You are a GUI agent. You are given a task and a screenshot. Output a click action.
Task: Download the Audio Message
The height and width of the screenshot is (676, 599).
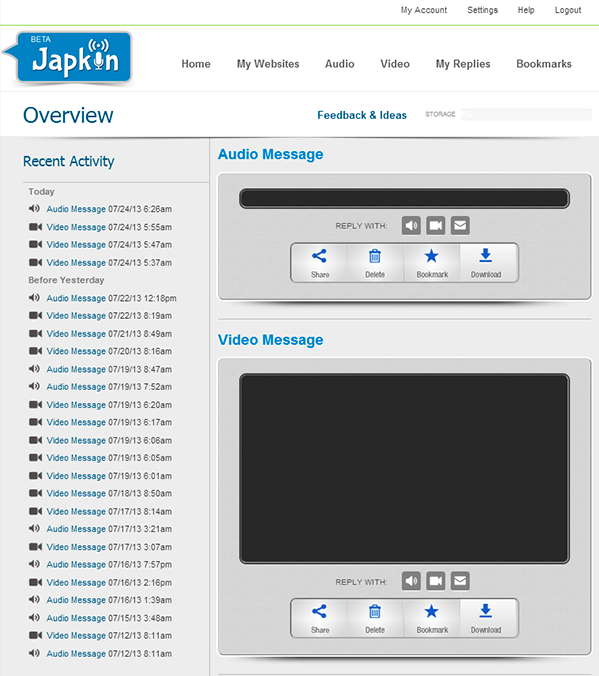pyautogui.click(x=486, y=263)
